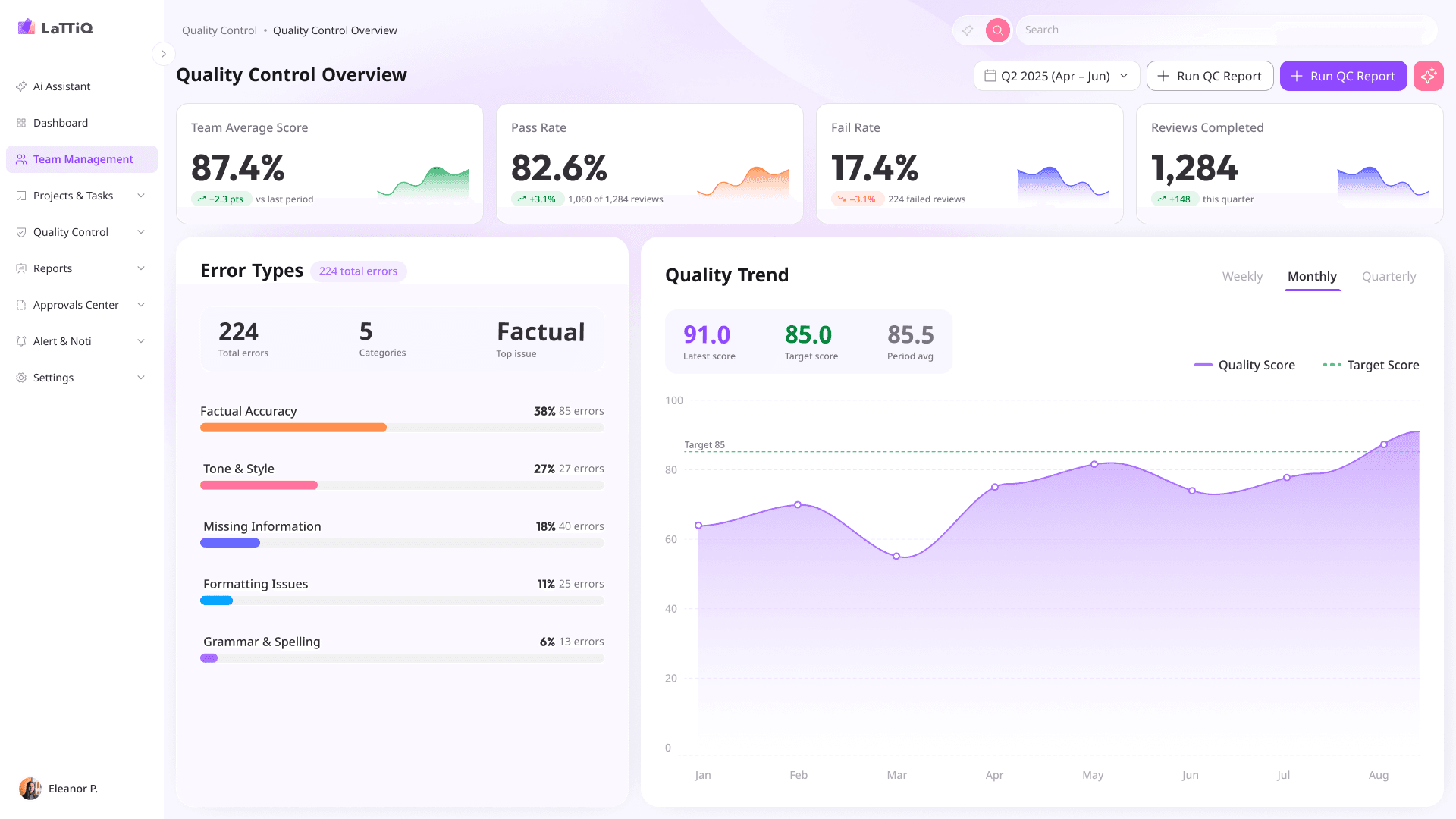Click the Mar data point on the chart

(x=896, y=557)
